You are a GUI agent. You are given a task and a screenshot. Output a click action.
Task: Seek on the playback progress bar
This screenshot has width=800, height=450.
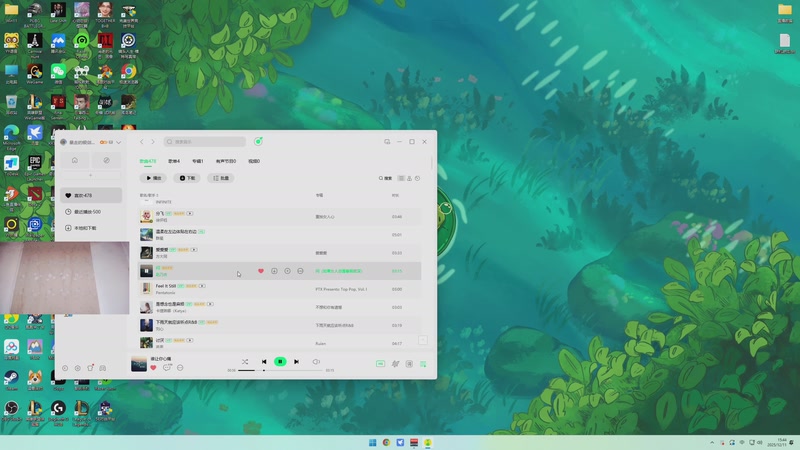[280, 370]
